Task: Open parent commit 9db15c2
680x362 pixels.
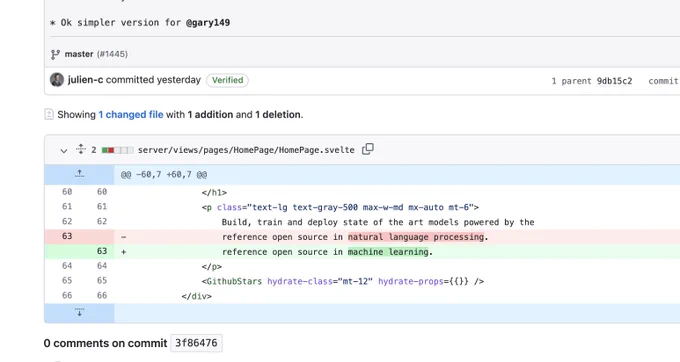Action: coord(614,81)
